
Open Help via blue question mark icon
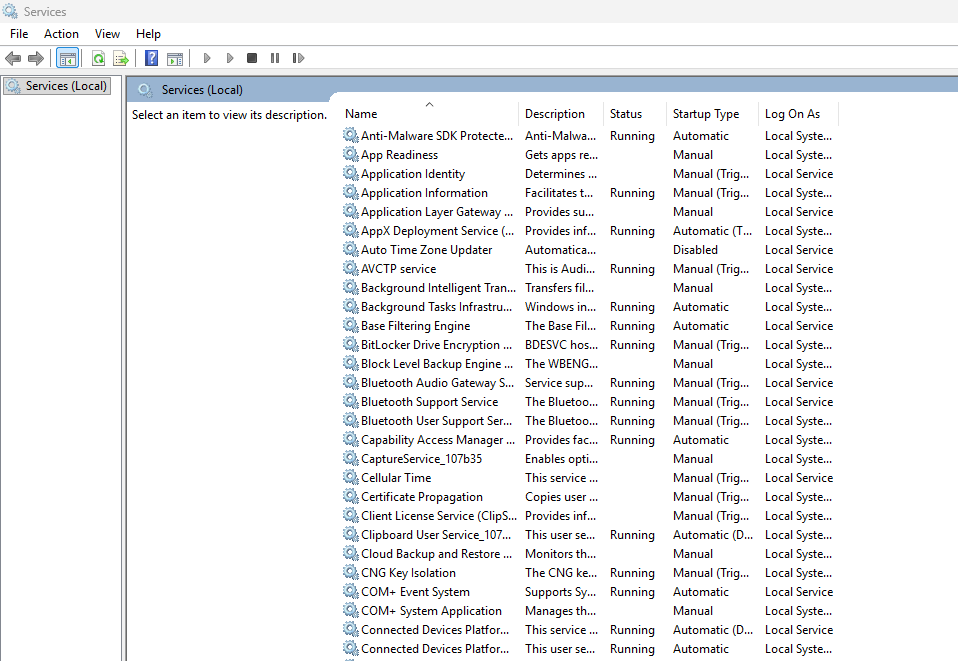coord(151,59)
